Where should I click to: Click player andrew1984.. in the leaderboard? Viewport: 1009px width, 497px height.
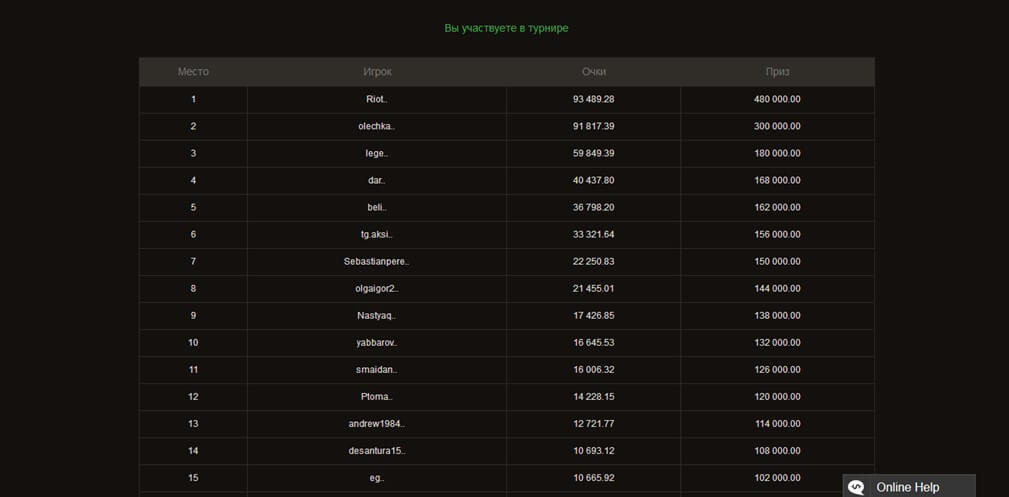pyautogui.click(x=377, y=423)
